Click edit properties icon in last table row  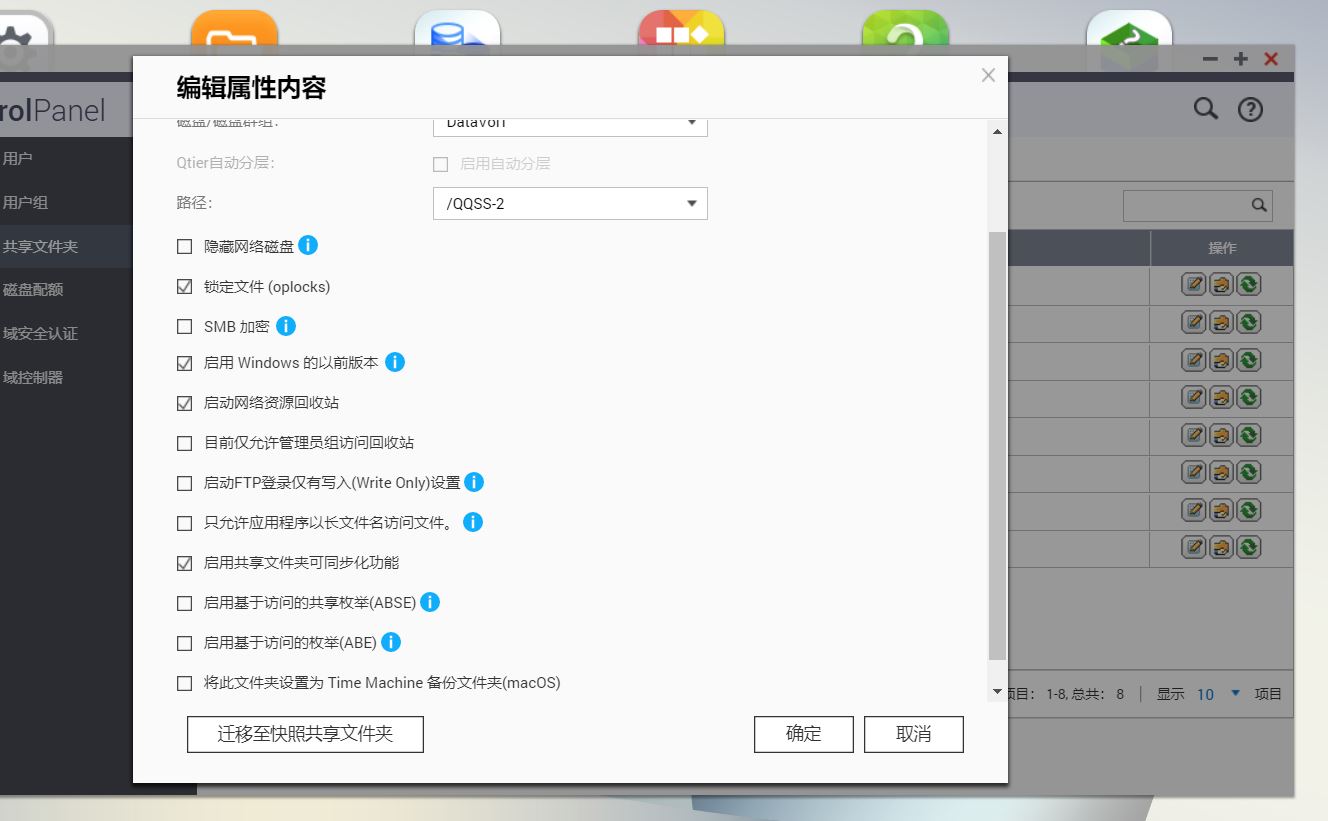[x=1193, y=547]
